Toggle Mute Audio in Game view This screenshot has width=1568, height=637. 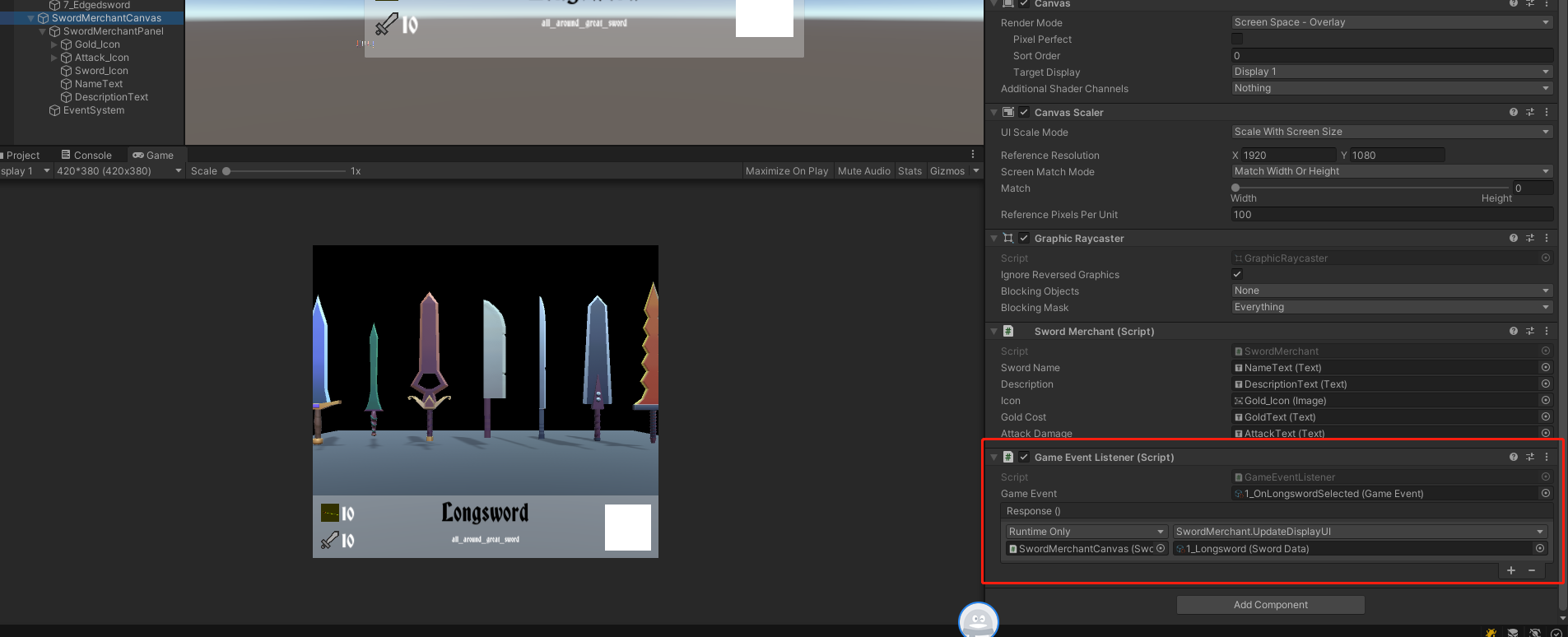coord(864,170)
